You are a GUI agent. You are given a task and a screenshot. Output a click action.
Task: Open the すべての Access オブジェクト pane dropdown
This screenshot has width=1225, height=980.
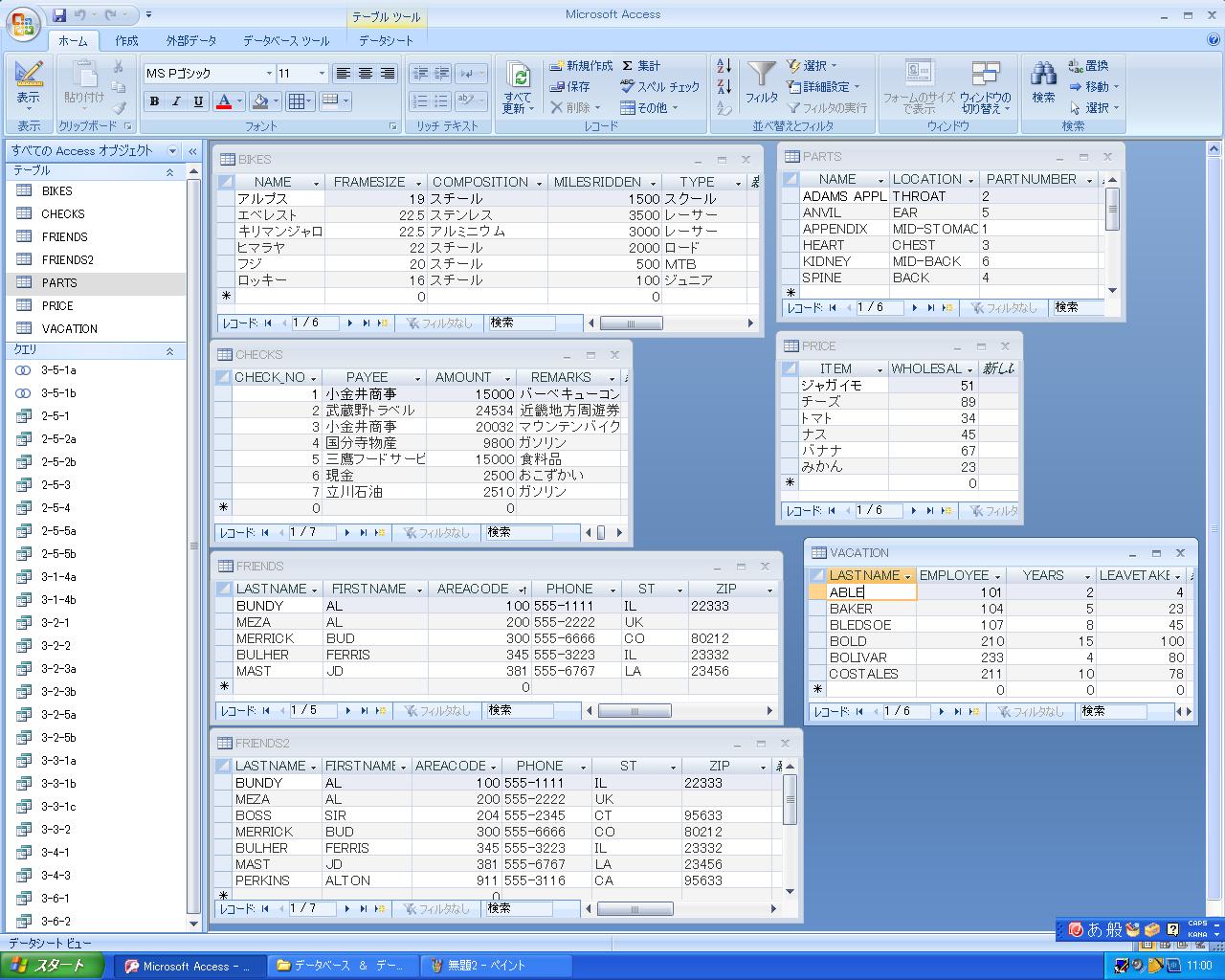pos(172,151)
